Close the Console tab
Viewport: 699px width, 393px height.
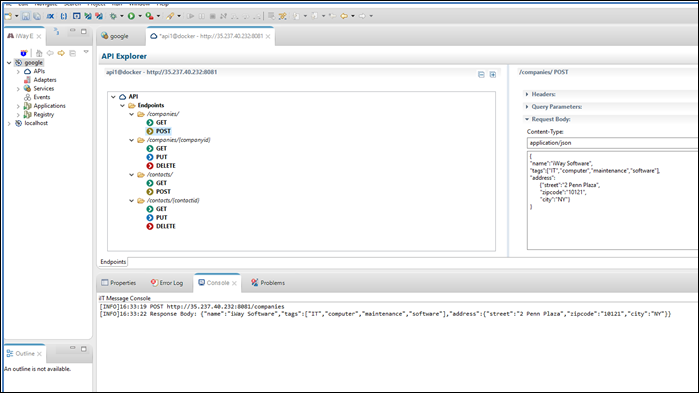(234, 283)
